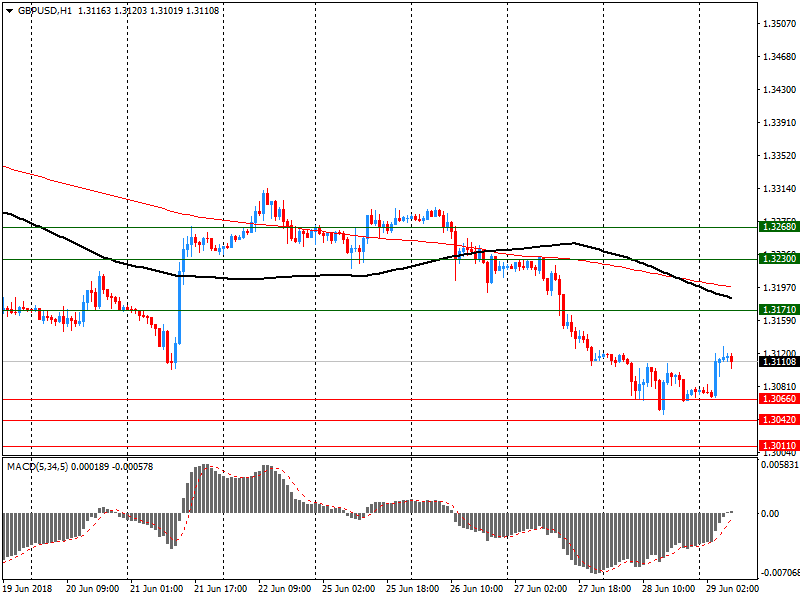Image resolution: width=800 pixels, height=600 pixels.
Task: Select the 1.32300 level price tag
Action: coord(778,259)
